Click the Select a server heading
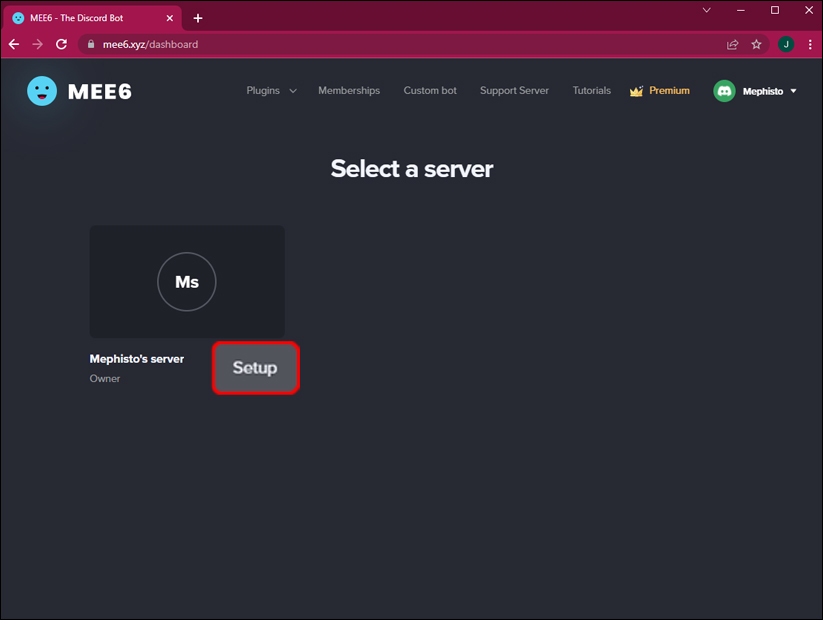This screenshot has height=620, width=823. tap(412, 169)
